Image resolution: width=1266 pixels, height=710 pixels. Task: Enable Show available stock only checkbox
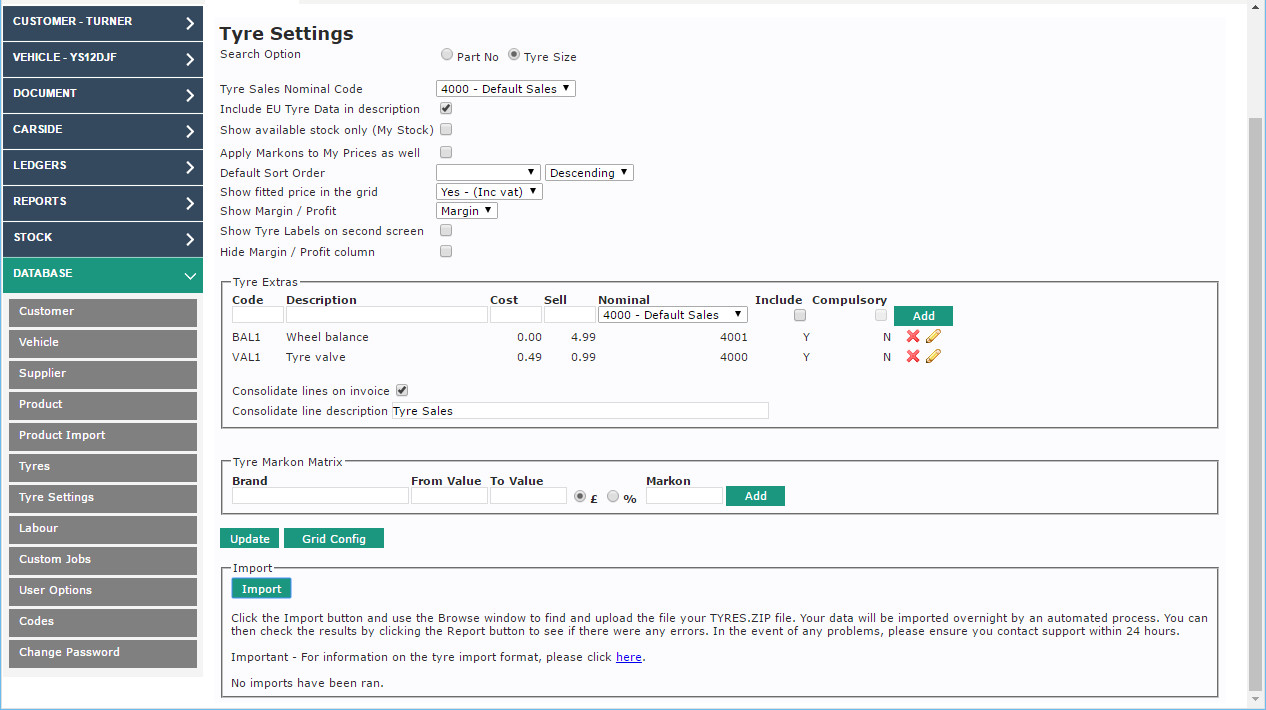446,130
